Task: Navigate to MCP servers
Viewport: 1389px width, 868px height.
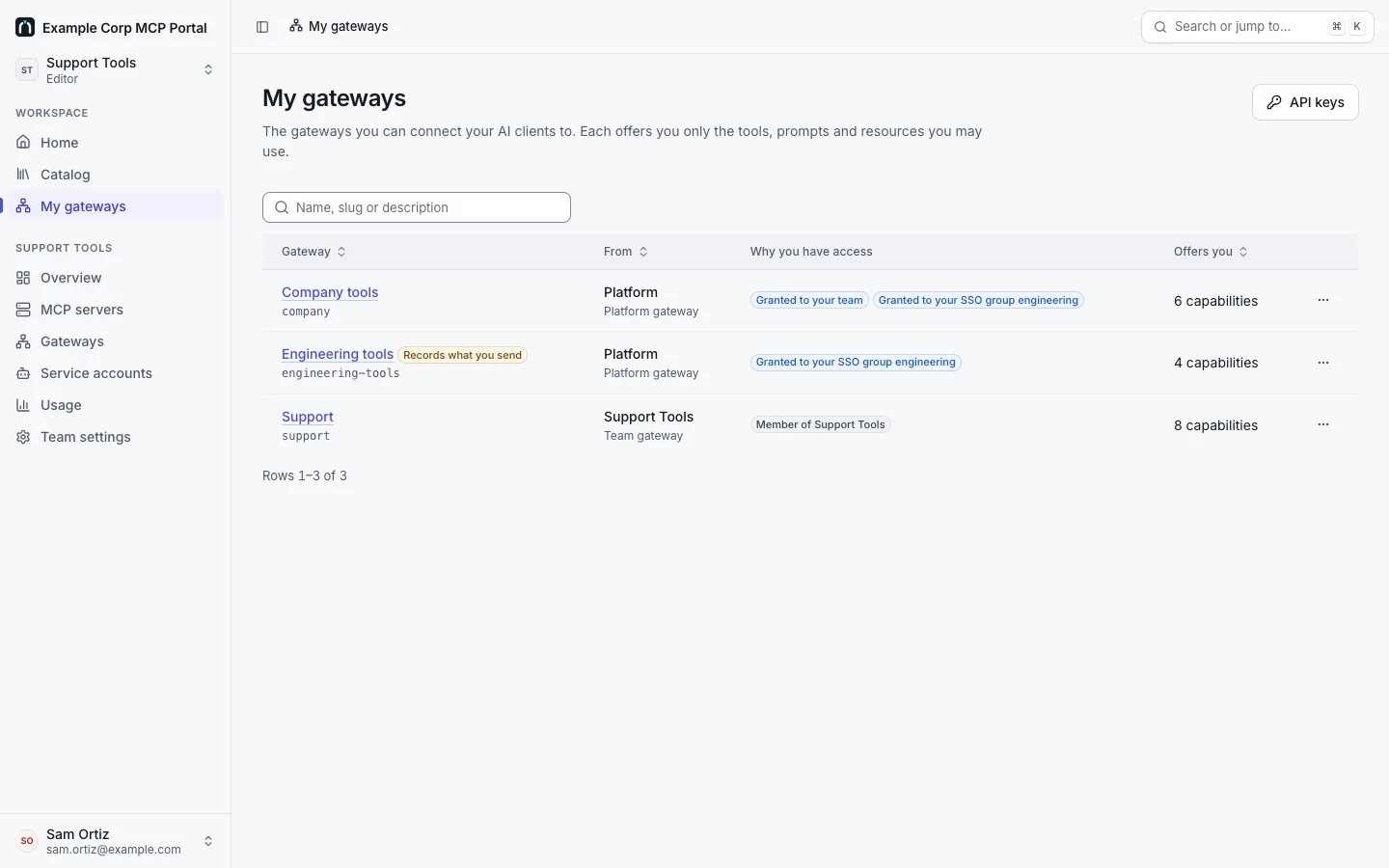Action: click(116, 310)
